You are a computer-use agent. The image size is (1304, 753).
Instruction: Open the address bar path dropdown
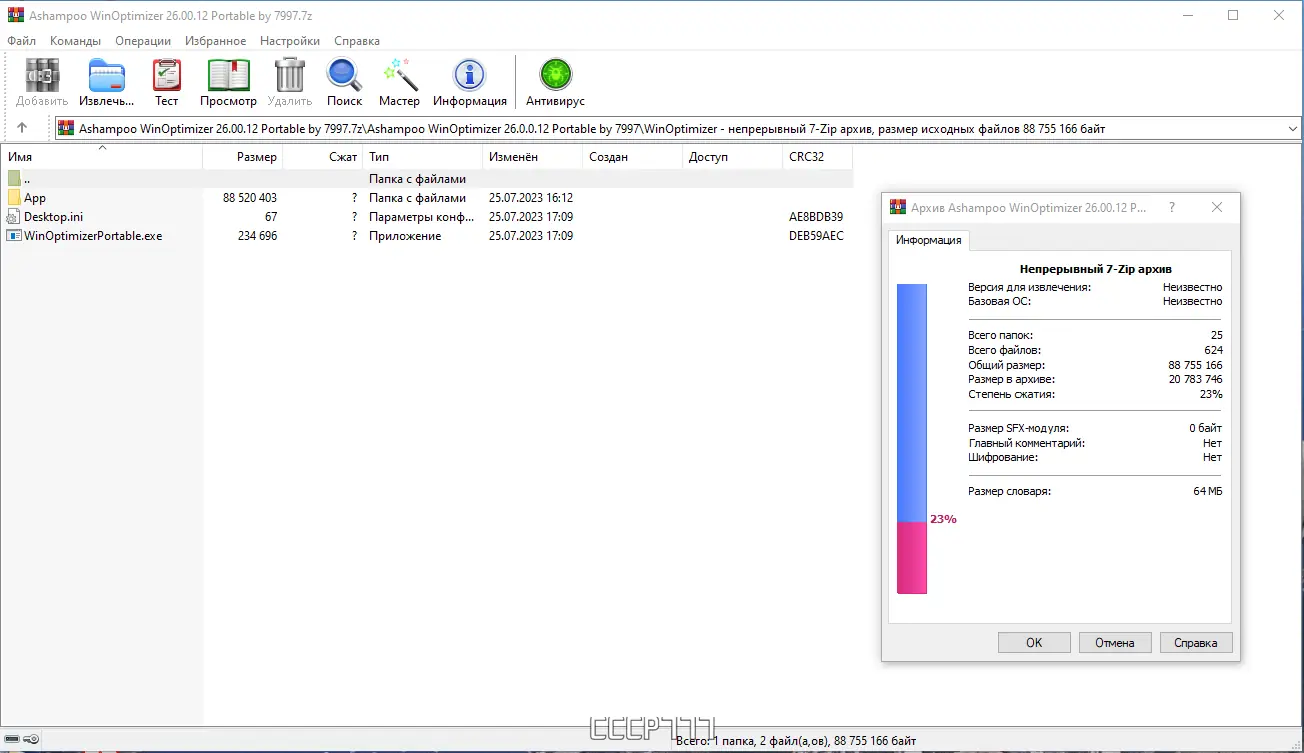[1293, 127]
